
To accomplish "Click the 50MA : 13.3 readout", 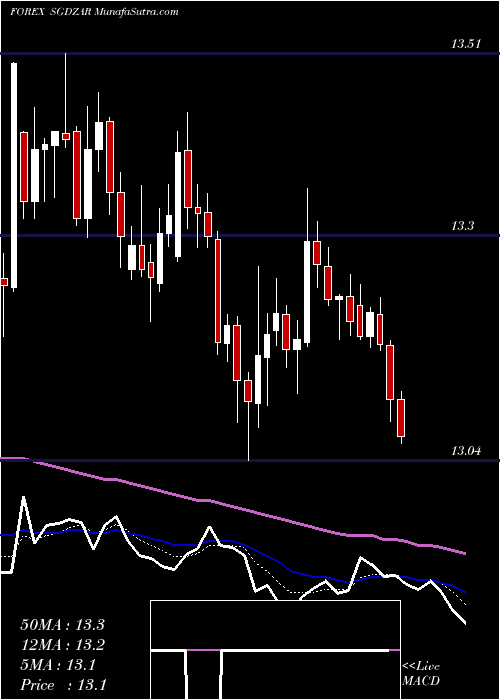I will click(x=62, y=625).
